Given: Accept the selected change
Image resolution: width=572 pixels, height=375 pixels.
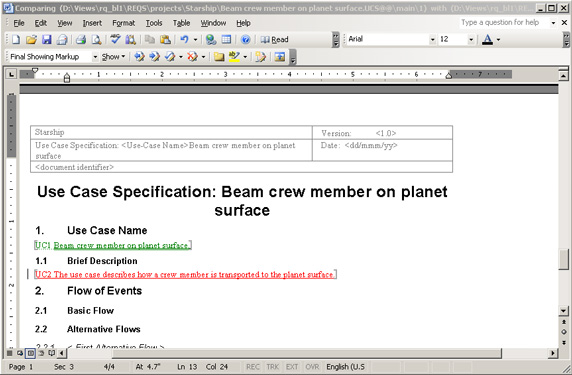Looking at the screenshot, I should (x=170, y=57).
